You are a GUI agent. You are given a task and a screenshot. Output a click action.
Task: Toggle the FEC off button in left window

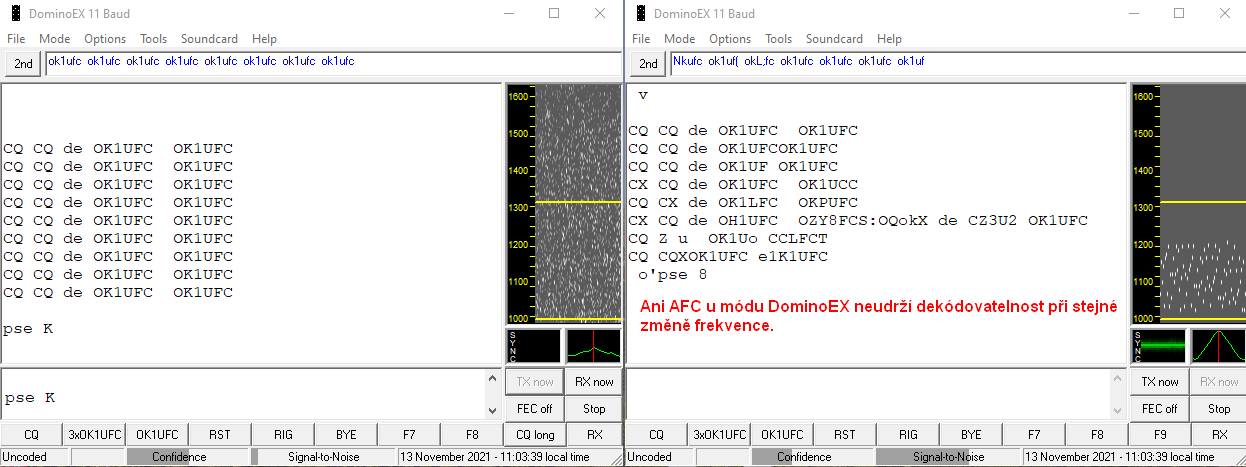(535, 408)
